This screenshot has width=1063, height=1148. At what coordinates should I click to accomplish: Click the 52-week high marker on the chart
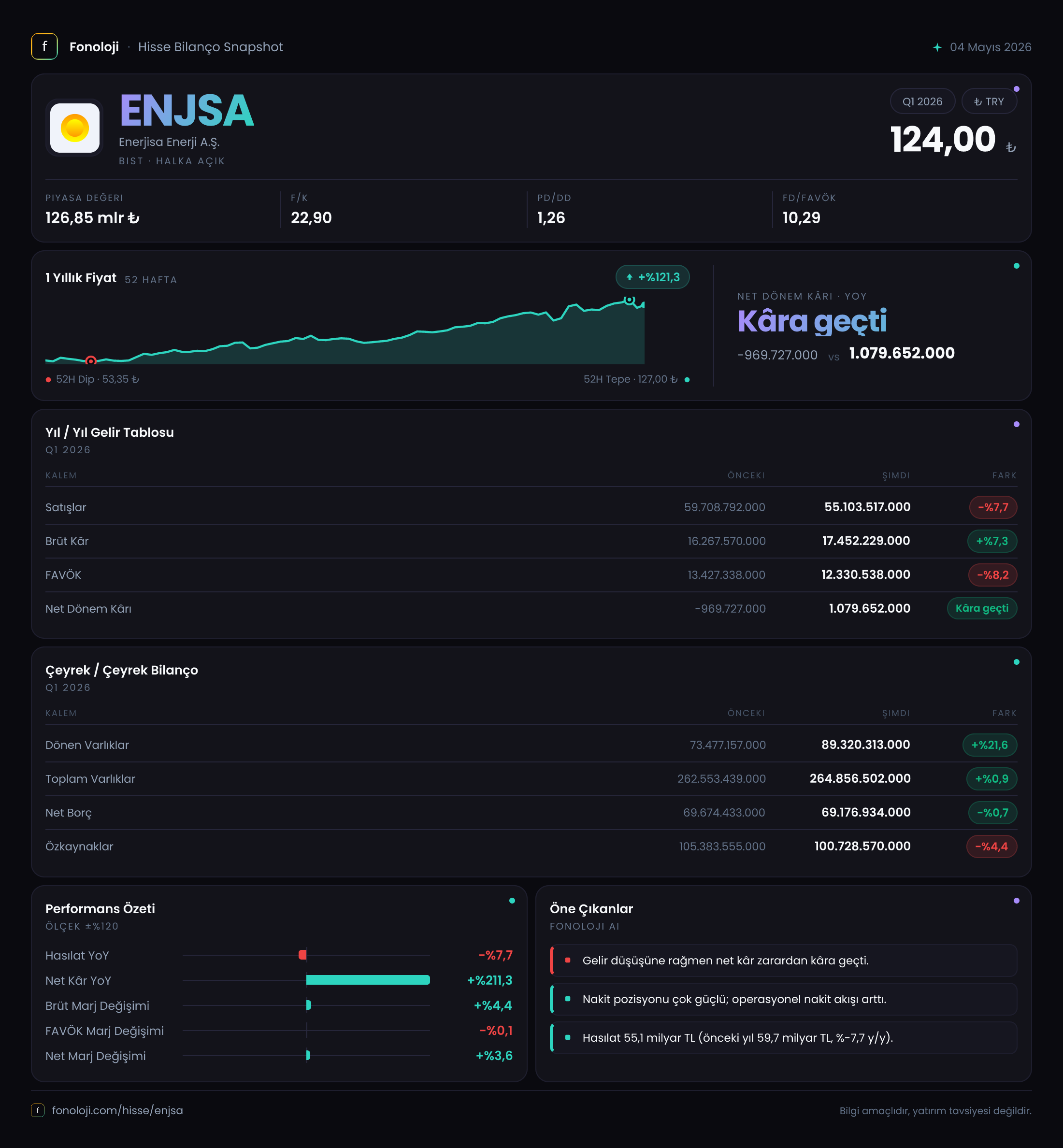629,300
